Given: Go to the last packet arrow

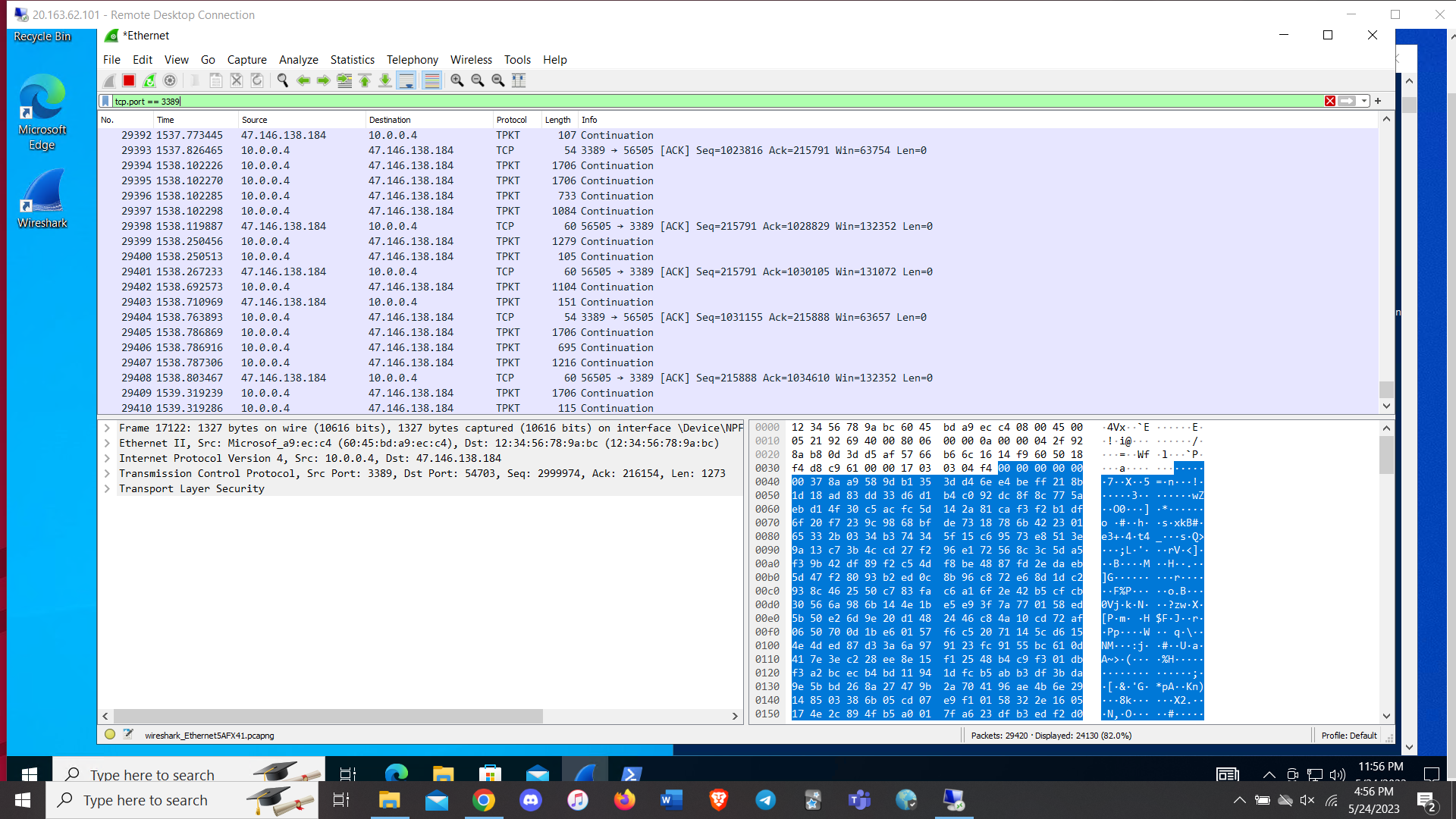Looking at the screenshot, I should [x=385, y=80].
